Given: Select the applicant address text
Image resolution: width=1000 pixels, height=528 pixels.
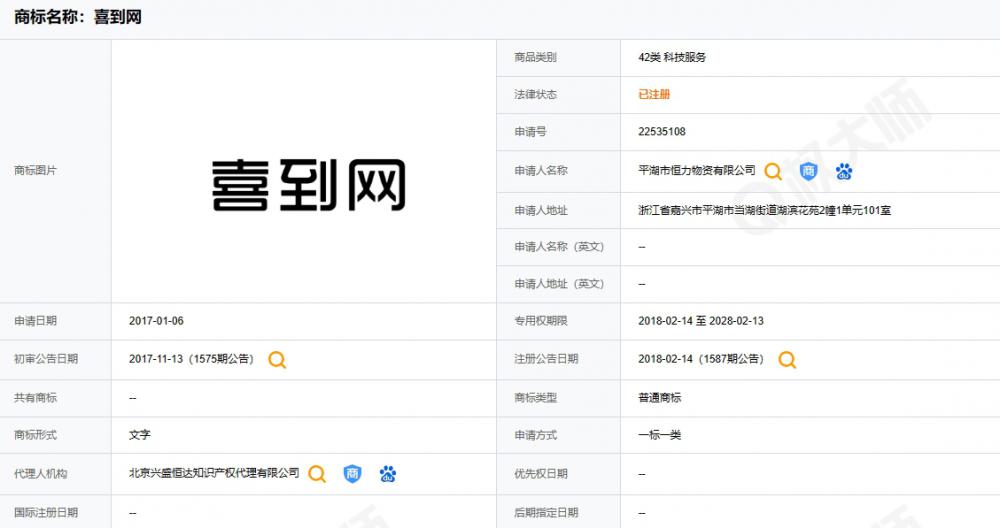Looking at the screenshot, I should point(765,210).
